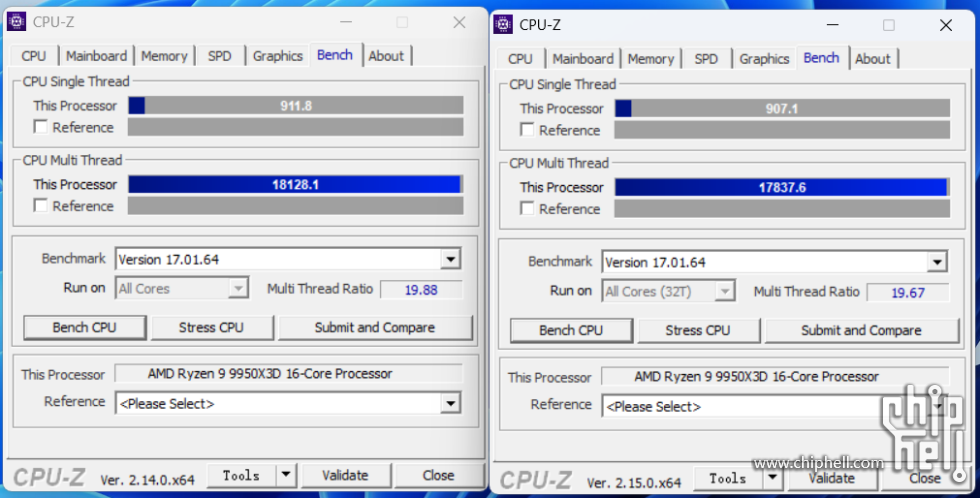
Task: Click single thread score bar 907.1
Action: pos(782,109)
